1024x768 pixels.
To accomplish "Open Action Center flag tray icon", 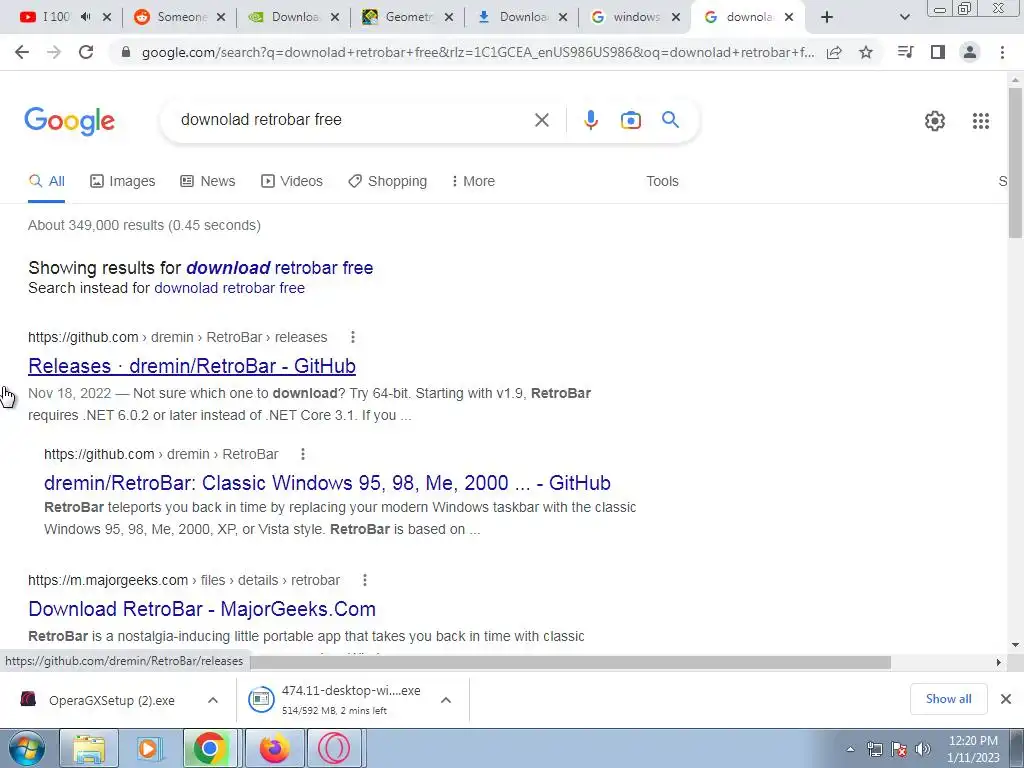I will pos(899,749).
